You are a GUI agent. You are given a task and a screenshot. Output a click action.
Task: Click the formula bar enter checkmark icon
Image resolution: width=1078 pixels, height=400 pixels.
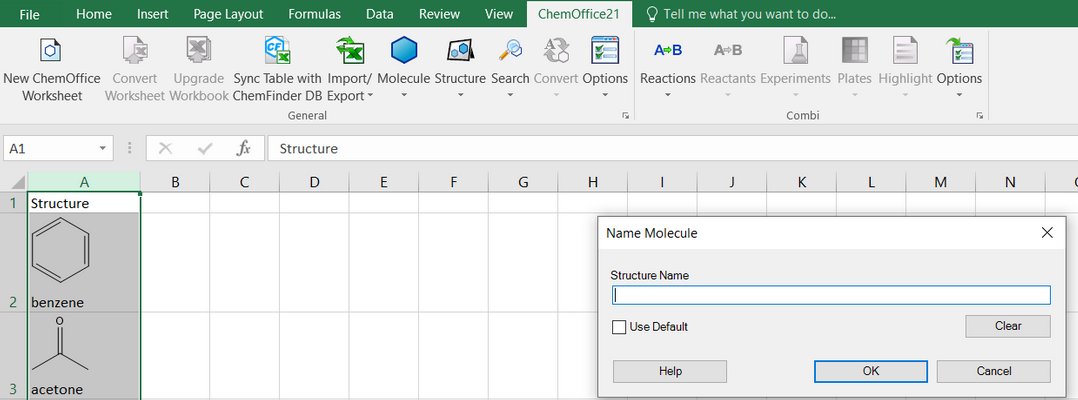point(204,148)
